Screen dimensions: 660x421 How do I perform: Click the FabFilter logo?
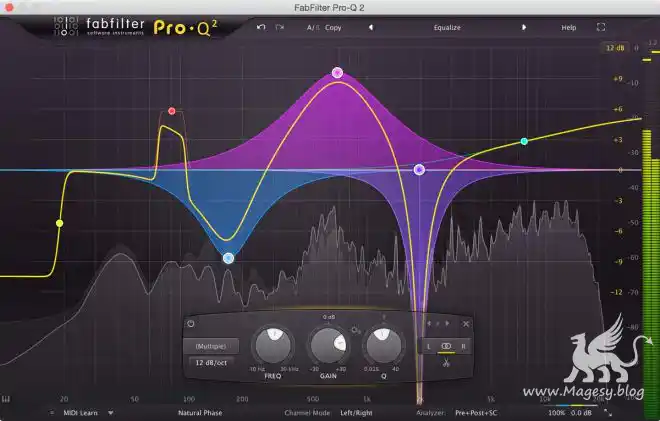point(100,27)
